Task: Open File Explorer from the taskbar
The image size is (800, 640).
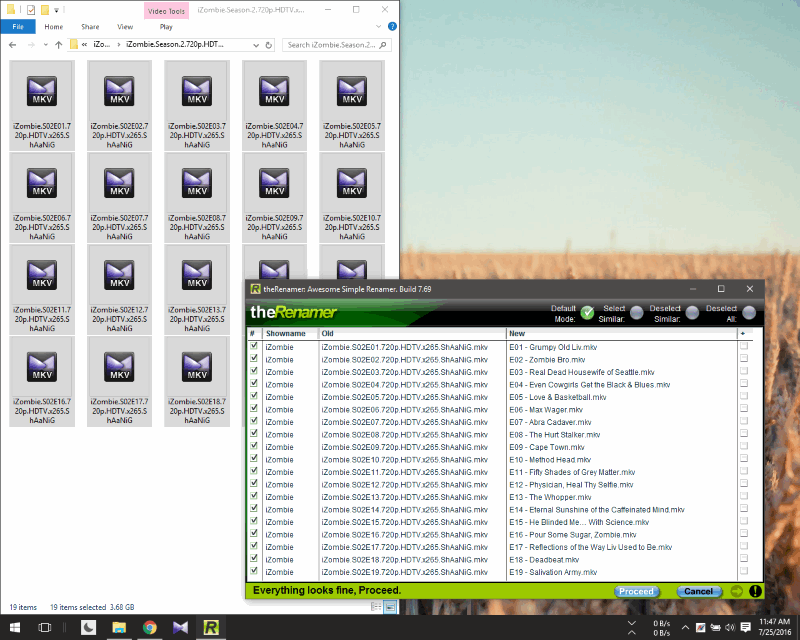Action: 119,627
